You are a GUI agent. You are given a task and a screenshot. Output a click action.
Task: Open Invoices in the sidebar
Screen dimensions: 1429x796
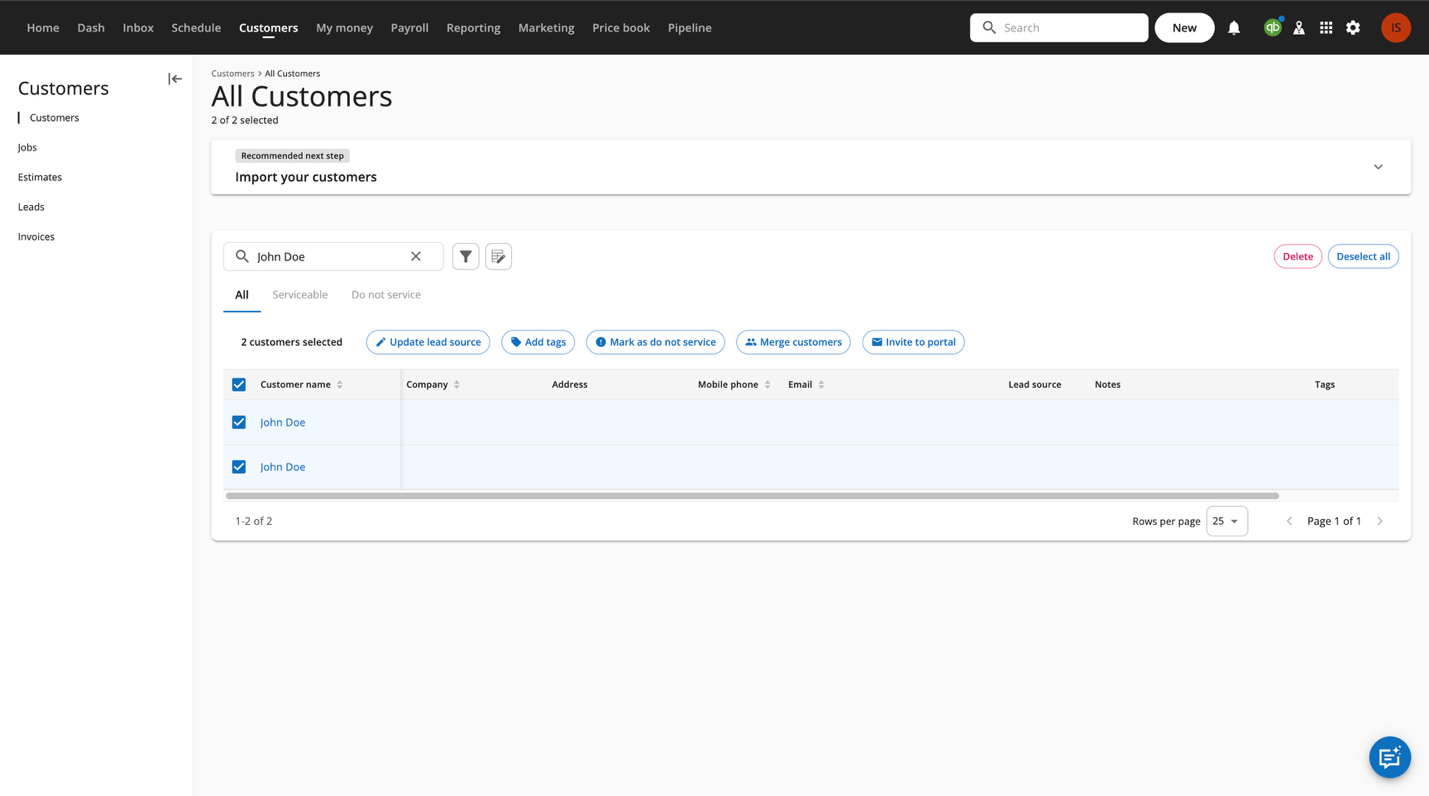36,237
